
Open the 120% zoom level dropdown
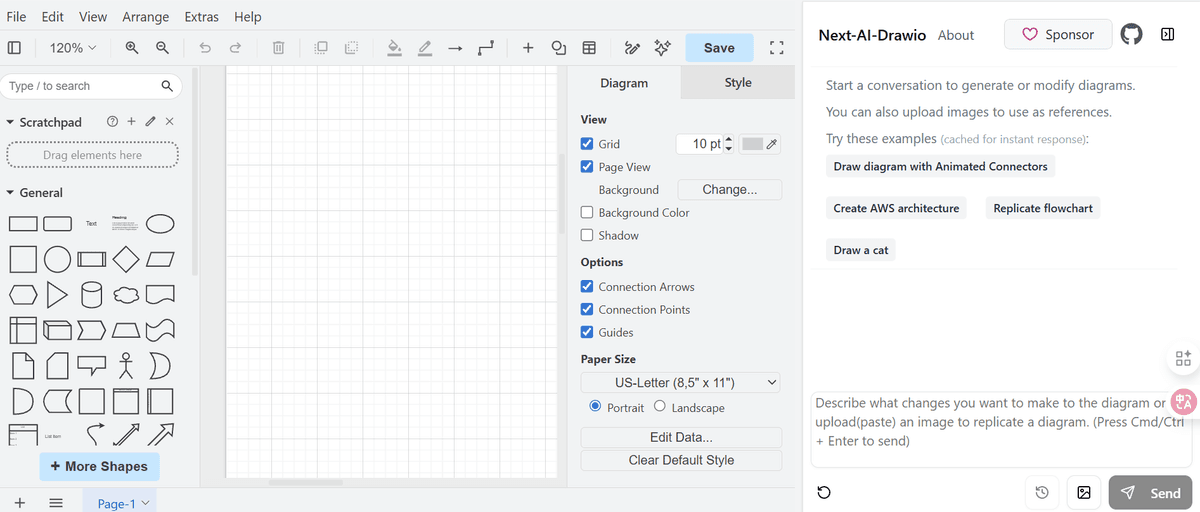tap(73, 48)
